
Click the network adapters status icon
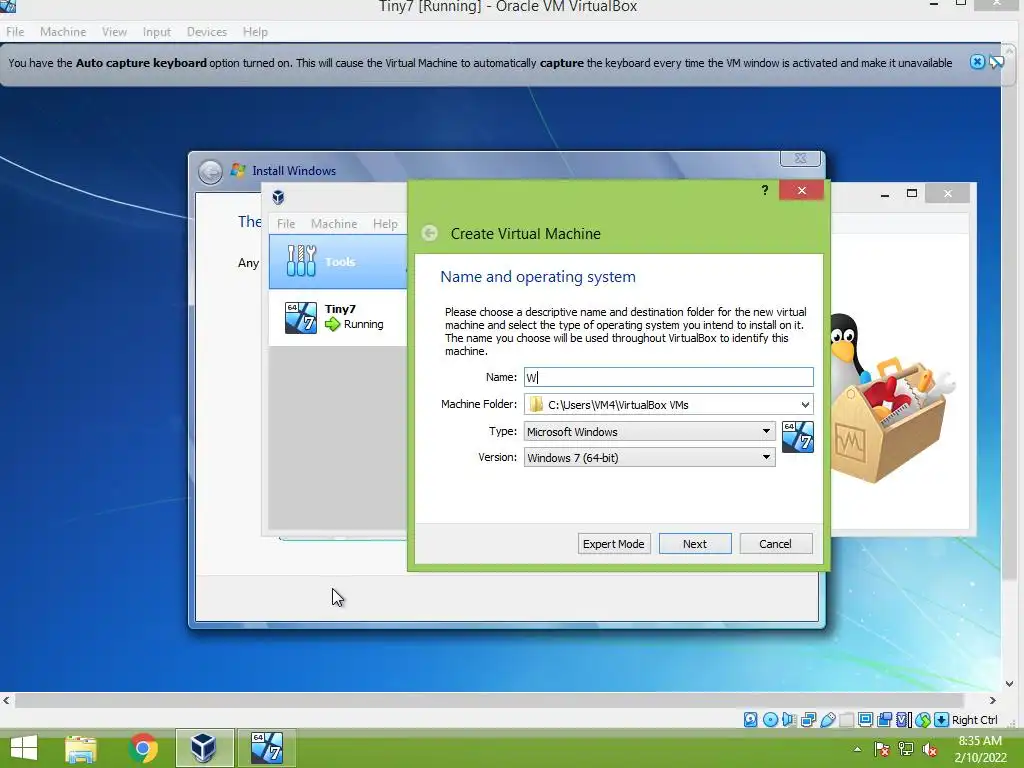pyautogui.click(x=808, y=720)
